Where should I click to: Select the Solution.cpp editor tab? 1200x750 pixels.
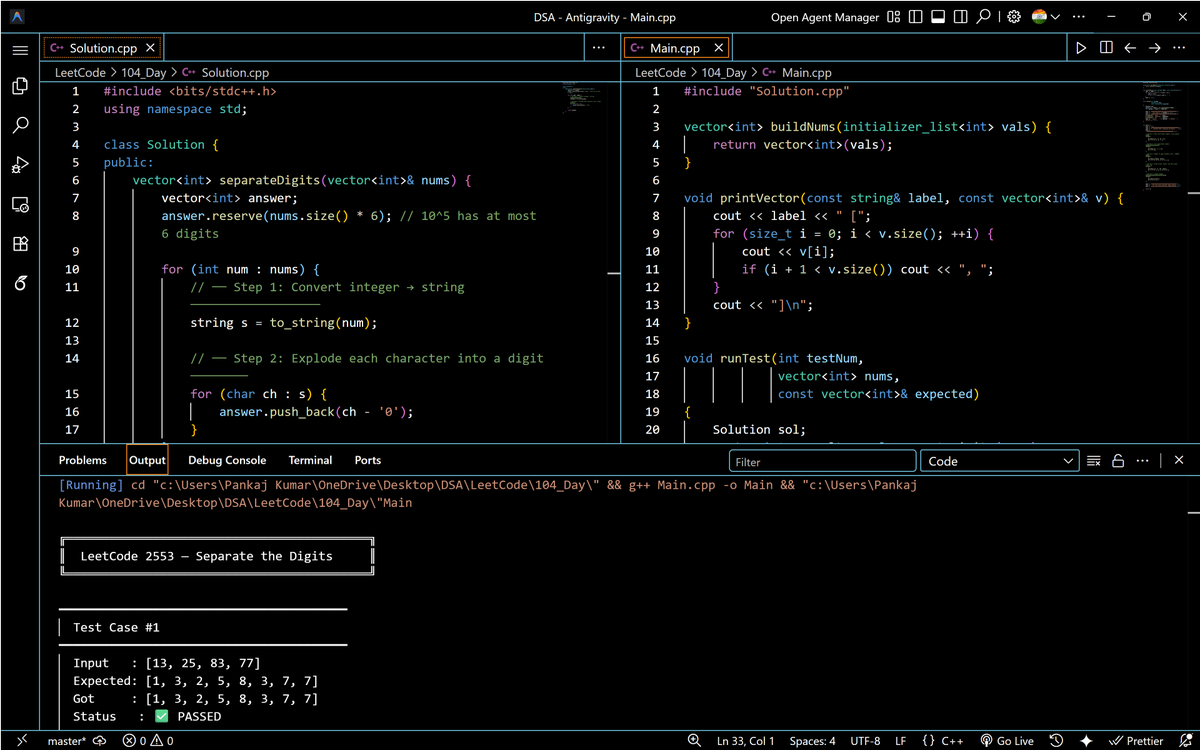[103, 48]
